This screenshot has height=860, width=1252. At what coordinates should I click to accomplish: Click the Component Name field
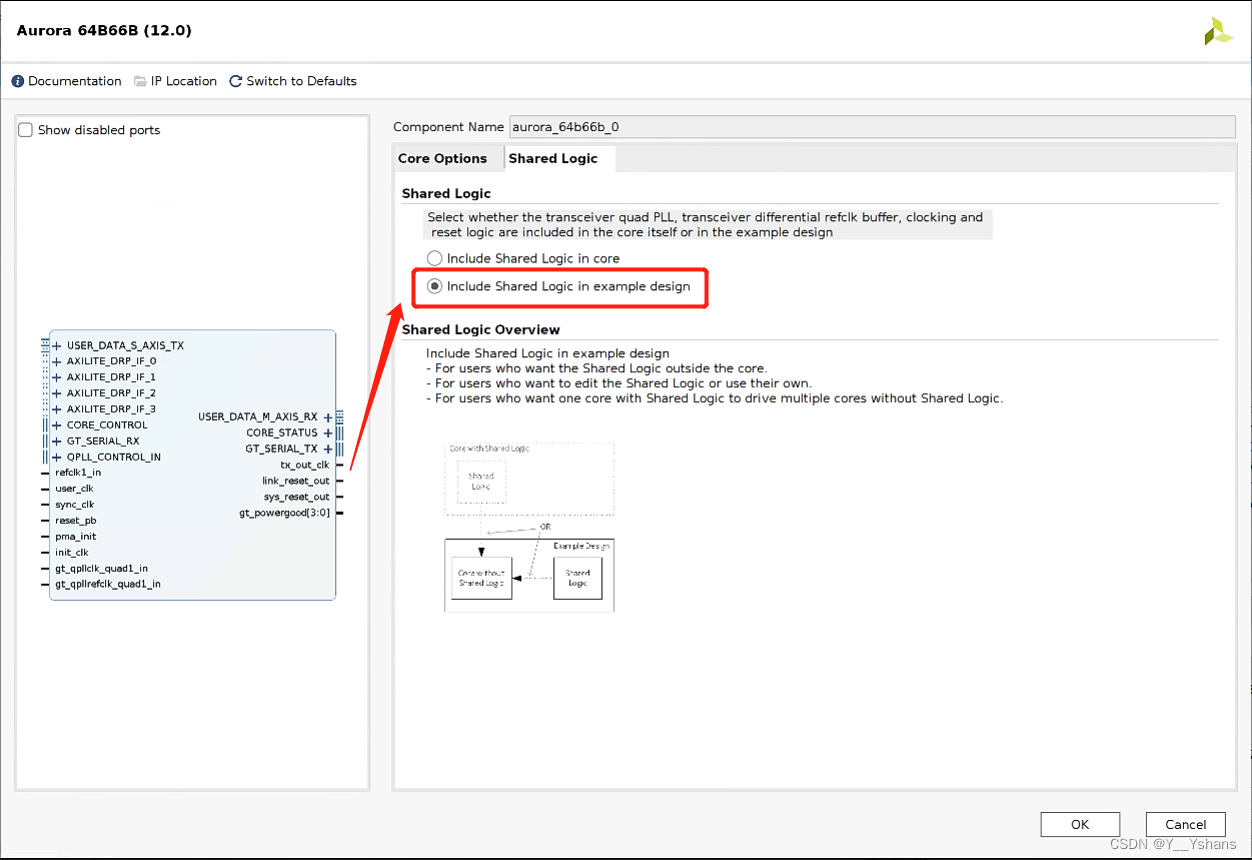pos(872,127)
